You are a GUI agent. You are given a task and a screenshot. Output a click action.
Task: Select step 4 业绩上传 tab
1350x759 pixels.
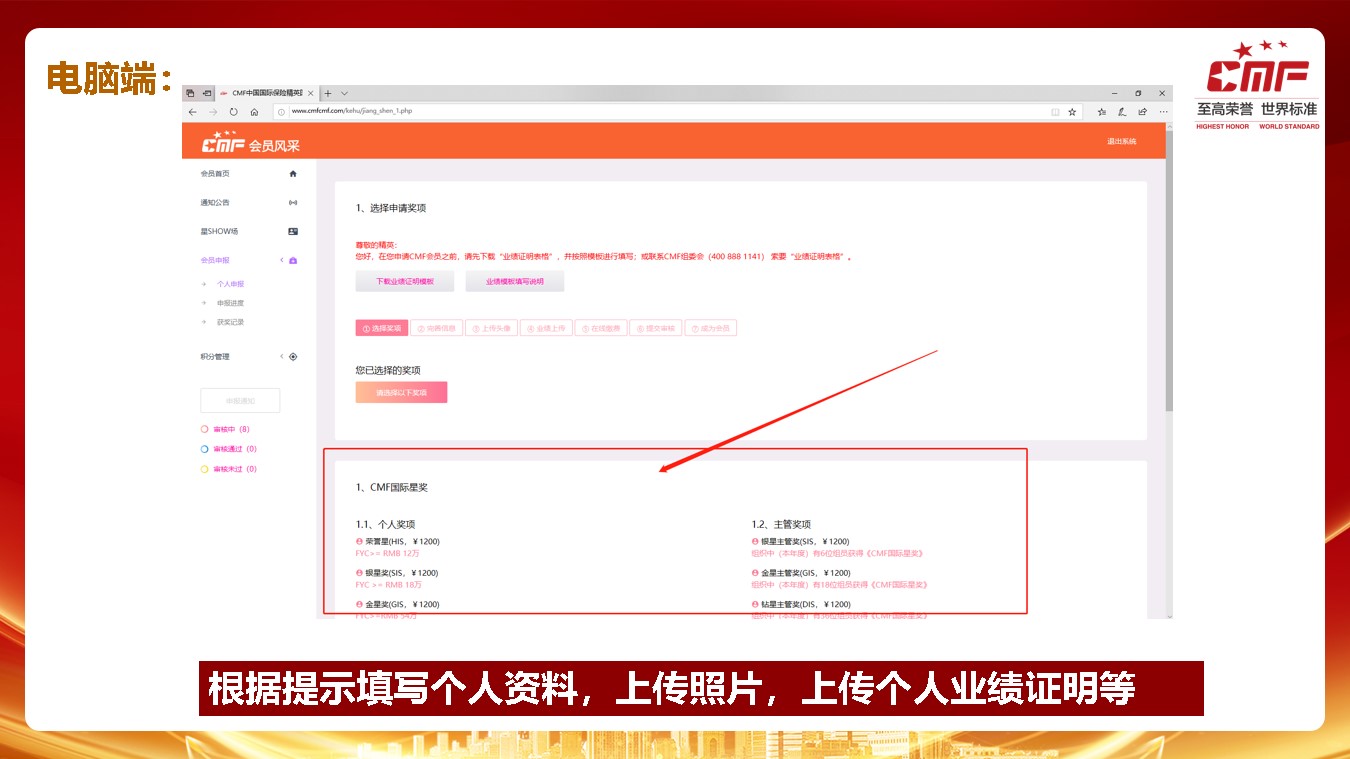546,328
